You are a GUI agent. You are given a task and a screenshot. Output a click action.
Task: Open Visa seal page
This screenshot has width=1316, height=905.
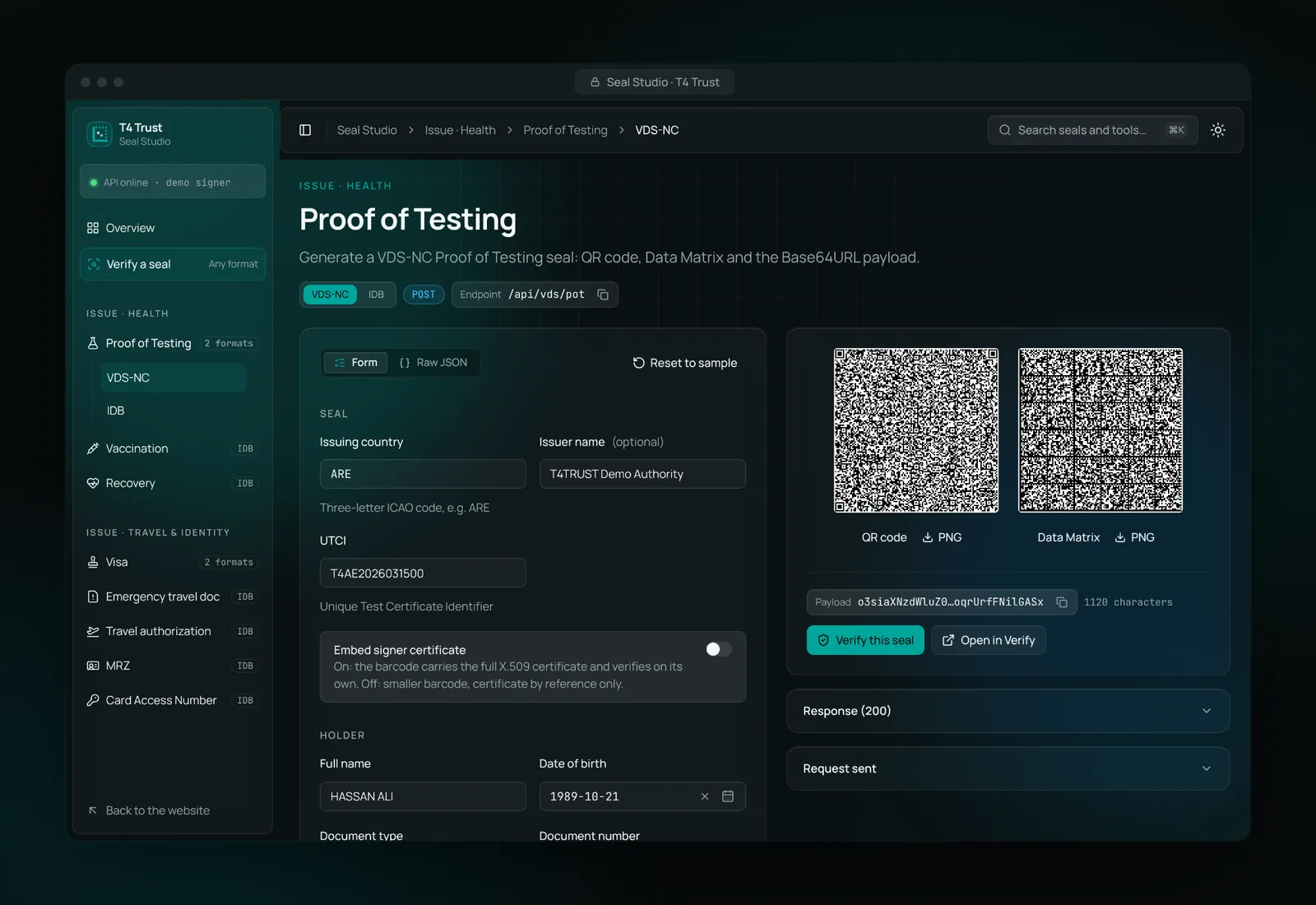173,562
